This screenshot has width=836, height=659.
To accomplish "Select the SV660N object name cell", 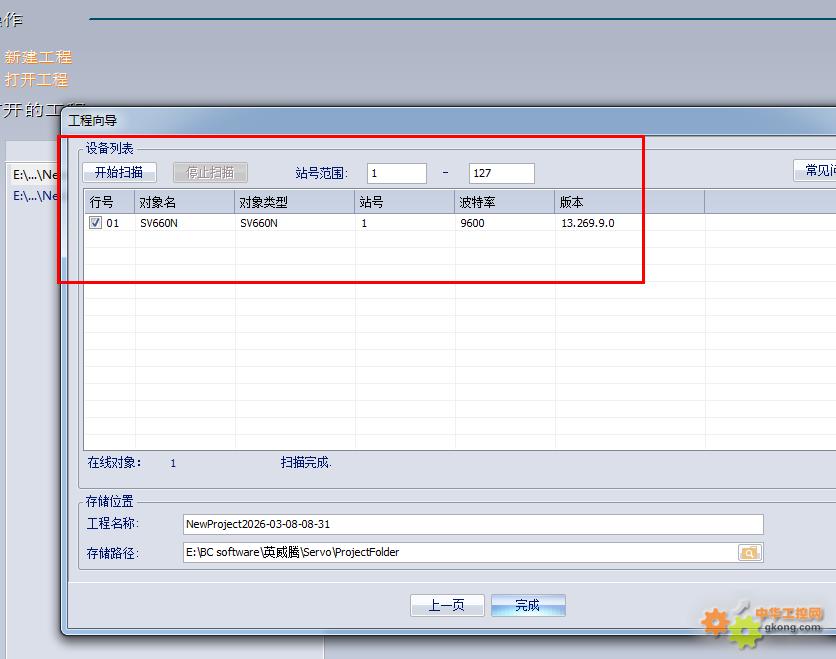I will point(160,223).
